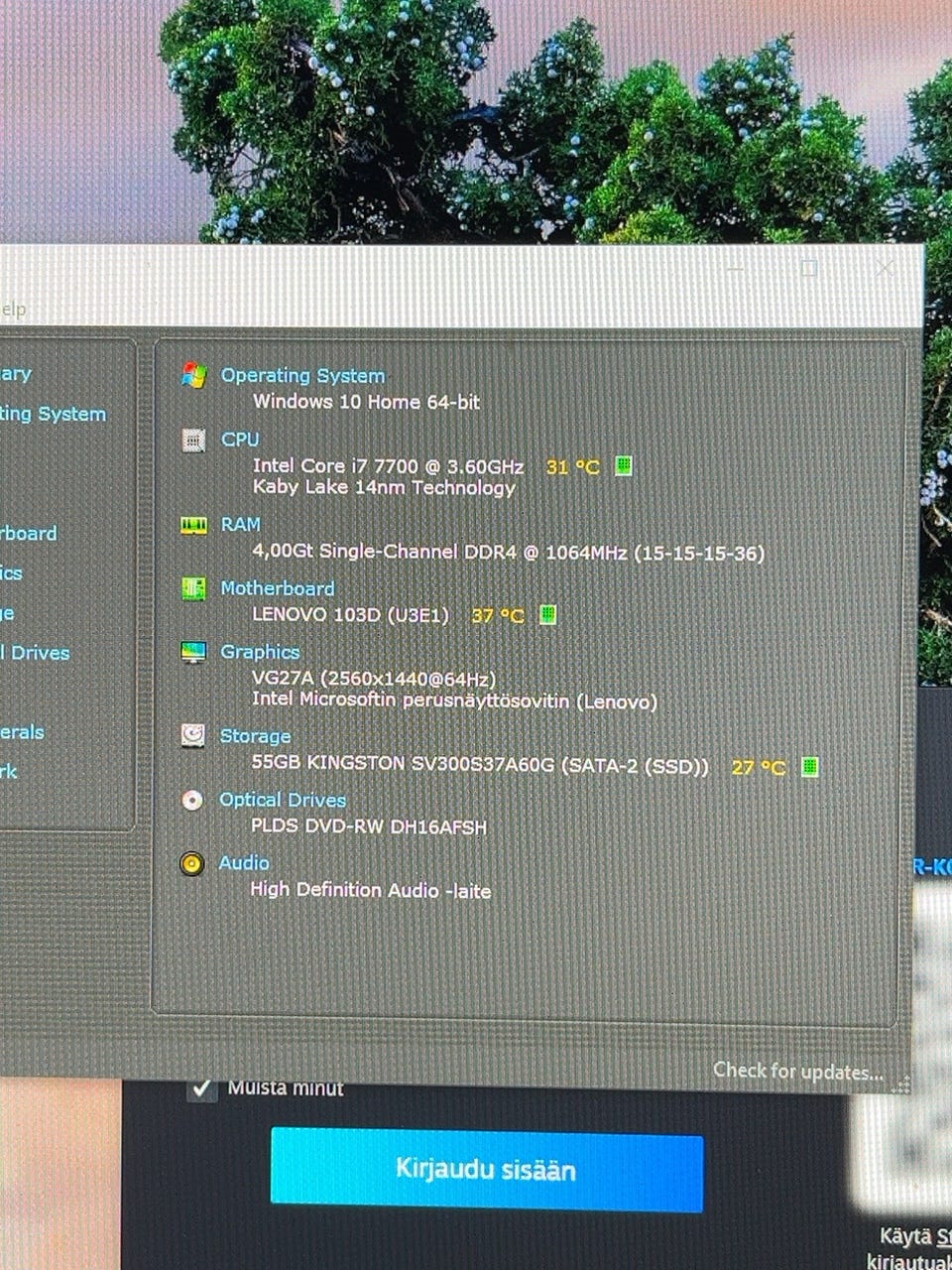Click the RAM memory stick icon

(193, 525)
